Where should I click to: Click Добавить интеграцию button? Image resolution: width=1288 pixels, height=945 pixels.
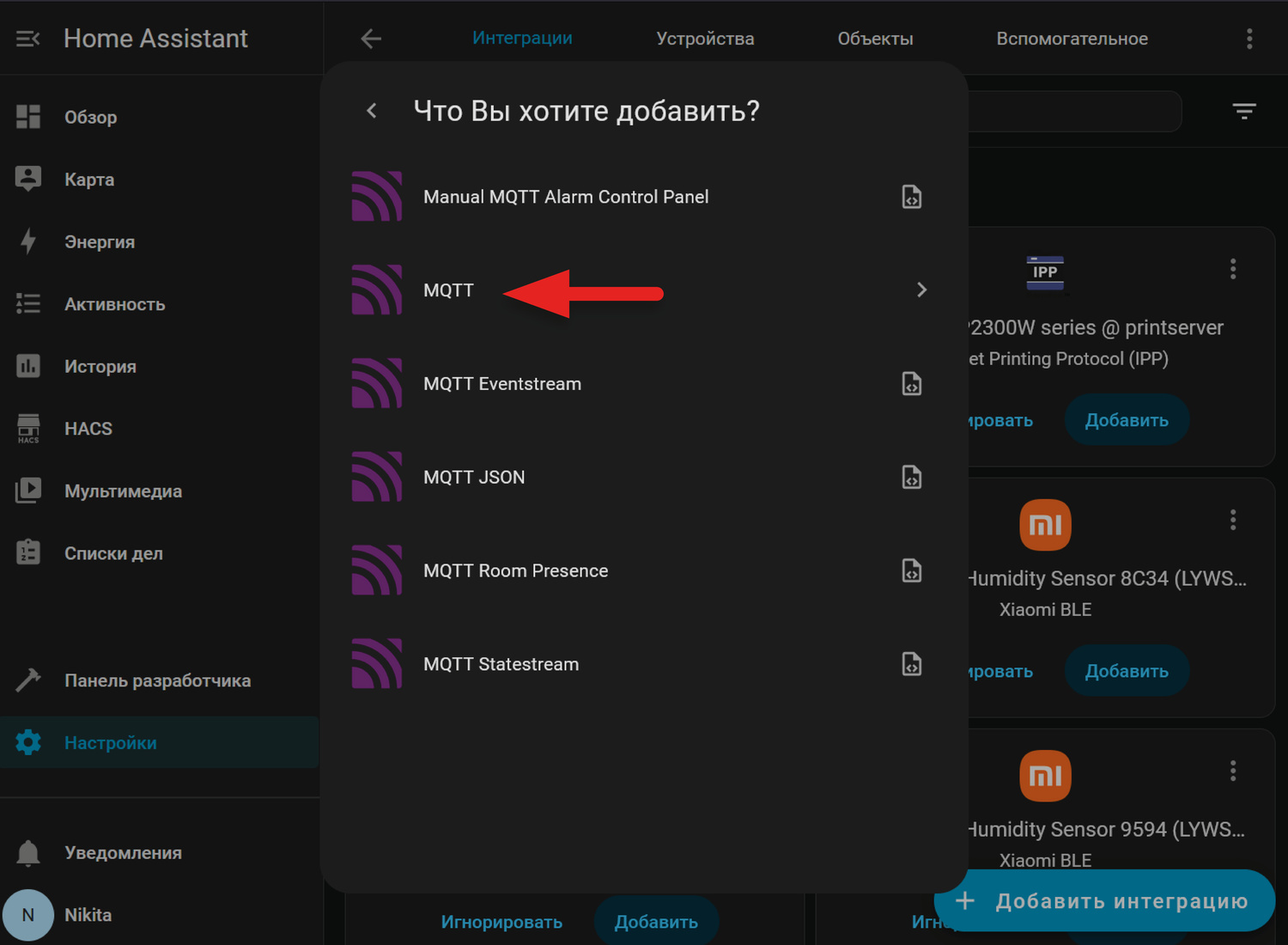(1104, 900)
